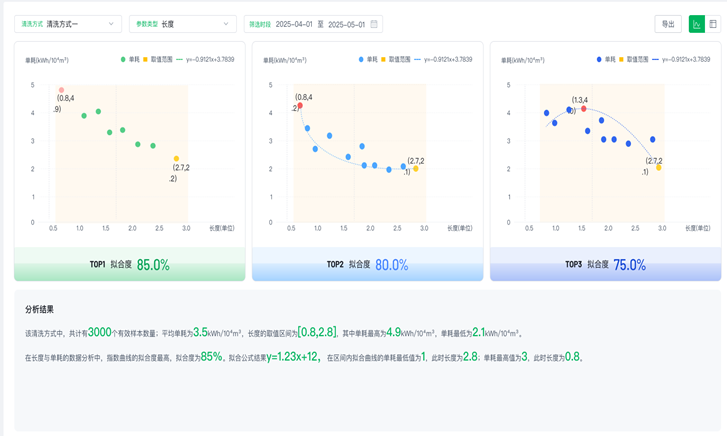Switch to chart view icon
This screenshot has width=727, height=436.
[x=696, y=24]
